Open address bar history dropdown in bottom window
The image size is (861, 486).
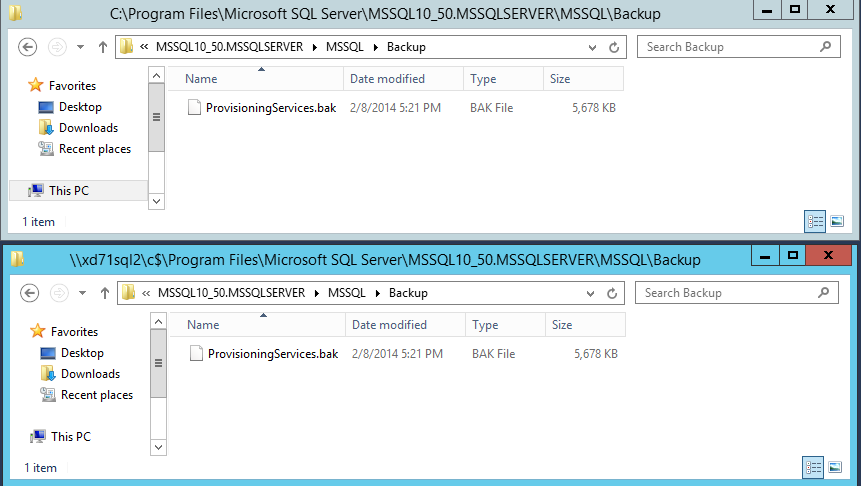[594, 293]
